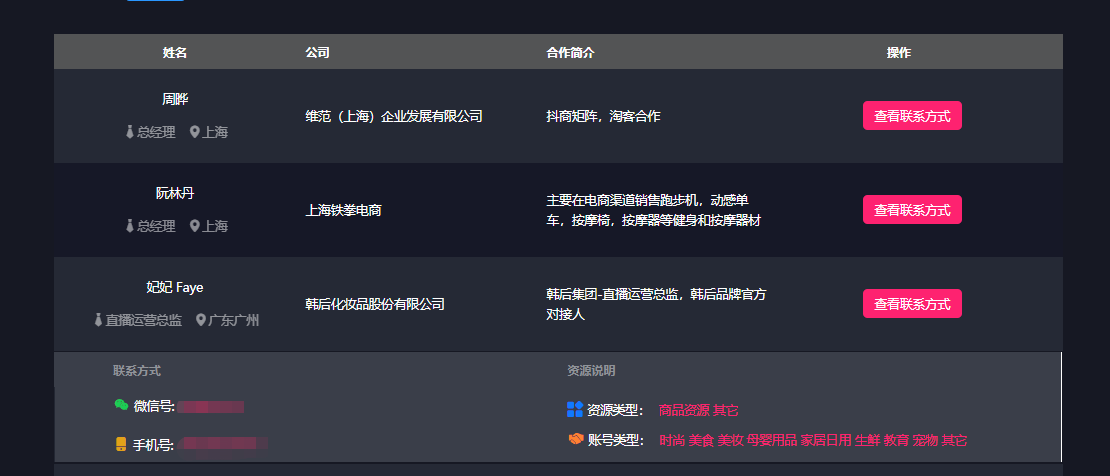
Task: Click the tie icon beside 周晔's 总经理
Action: coord(130,132)
